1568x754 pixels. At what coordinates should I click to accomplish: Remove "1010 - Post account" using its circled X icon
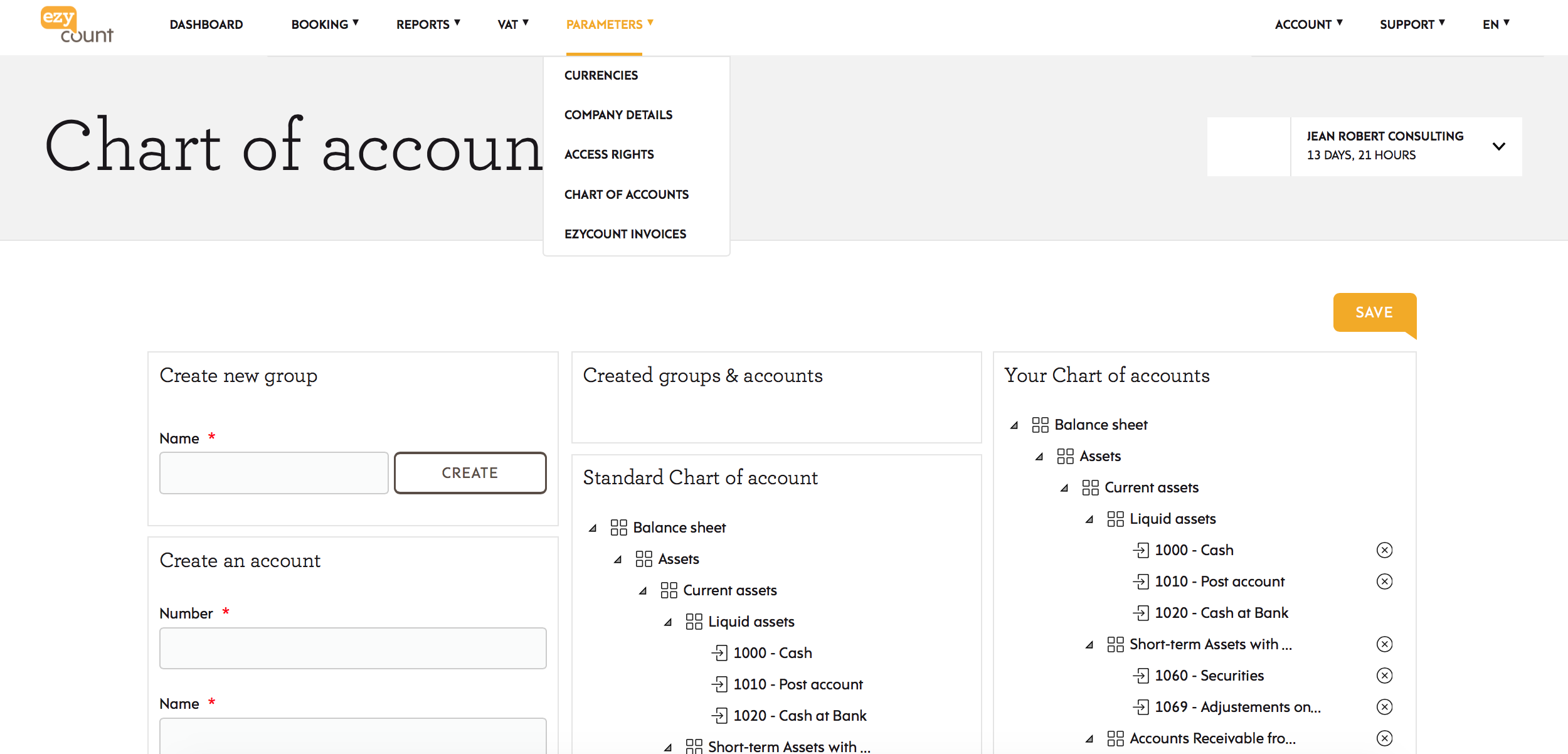(1385, 581)
